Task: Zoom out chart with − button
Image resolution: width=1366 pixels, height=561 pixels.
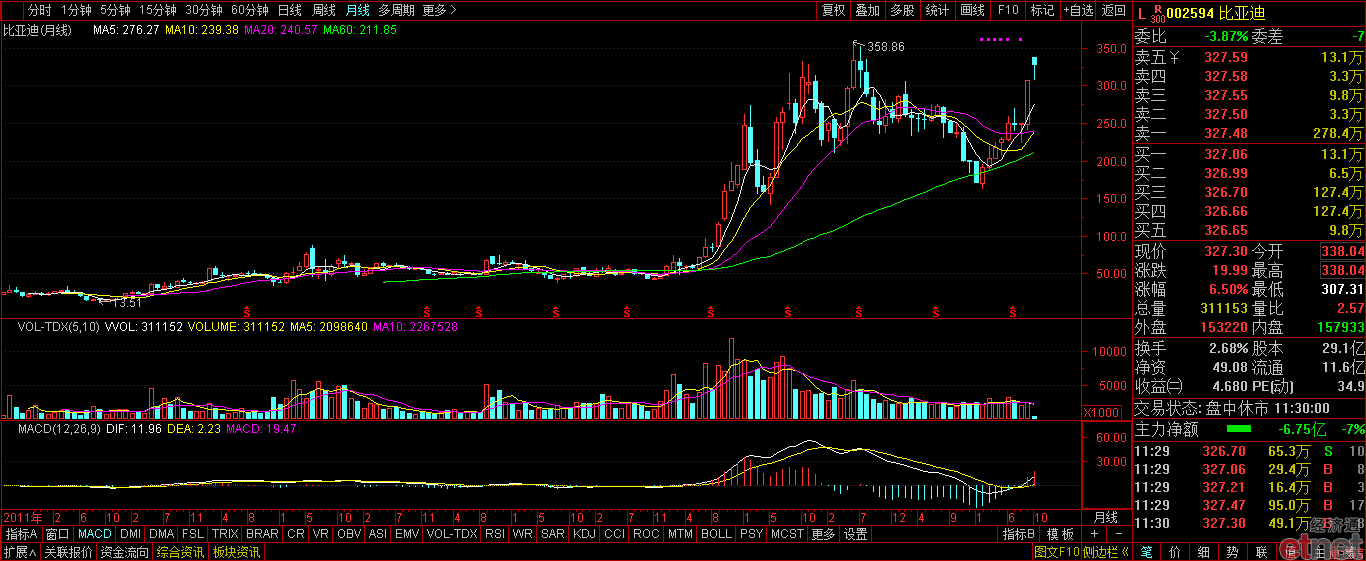Action: click(x=1119, y=534)
